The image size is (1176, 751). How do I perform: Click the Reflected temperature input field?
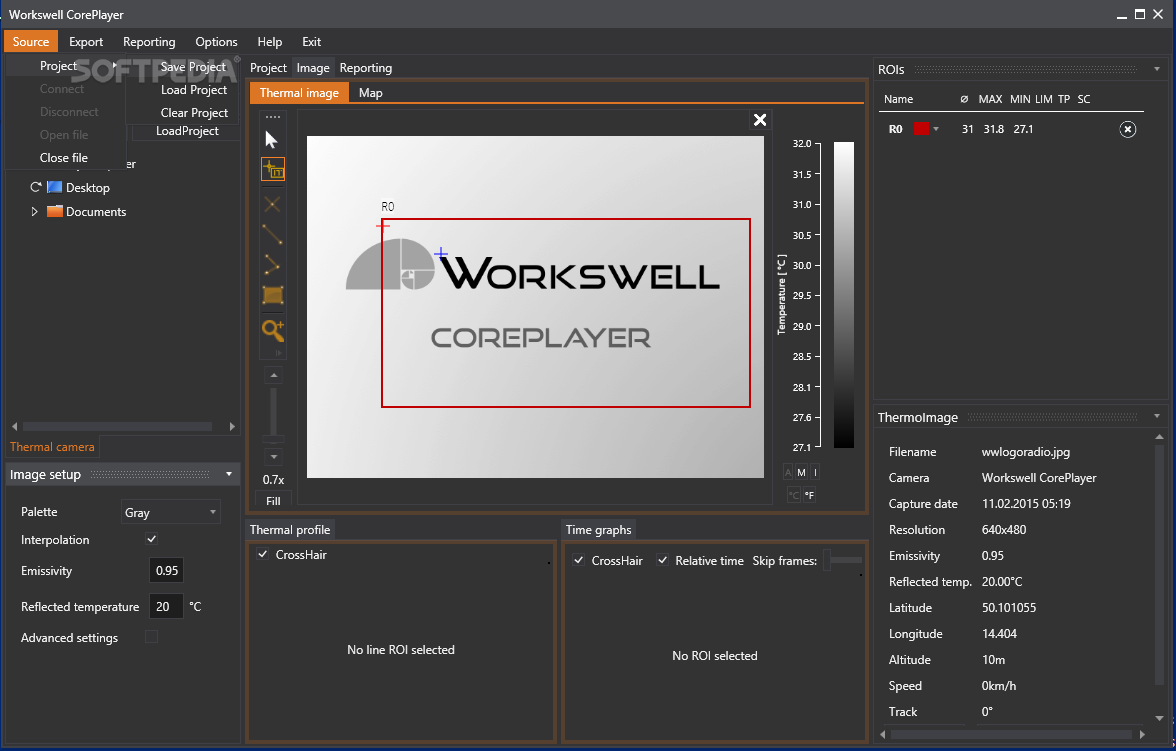(166, 606)
